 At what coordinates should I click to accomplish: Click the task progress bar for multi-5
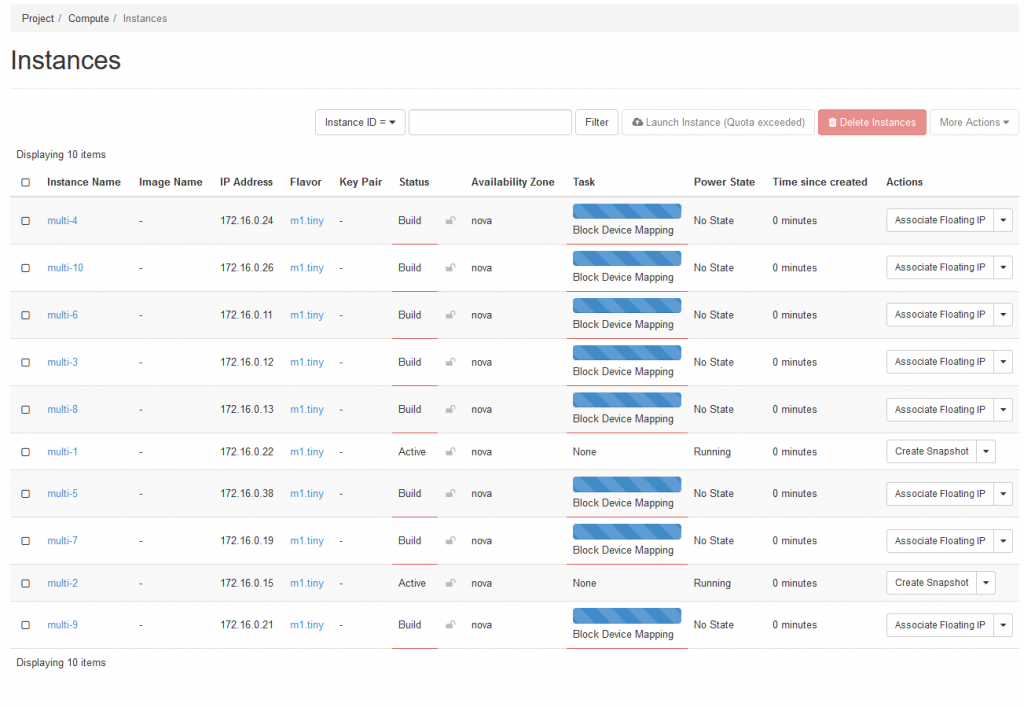(627, 484)
